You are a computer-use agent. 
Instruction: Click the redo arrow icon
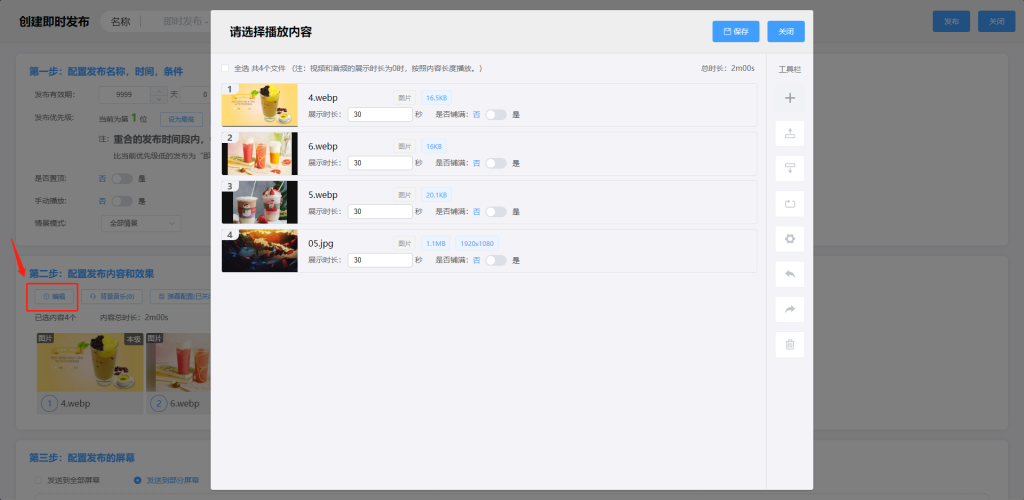click(x=790, y=309)
